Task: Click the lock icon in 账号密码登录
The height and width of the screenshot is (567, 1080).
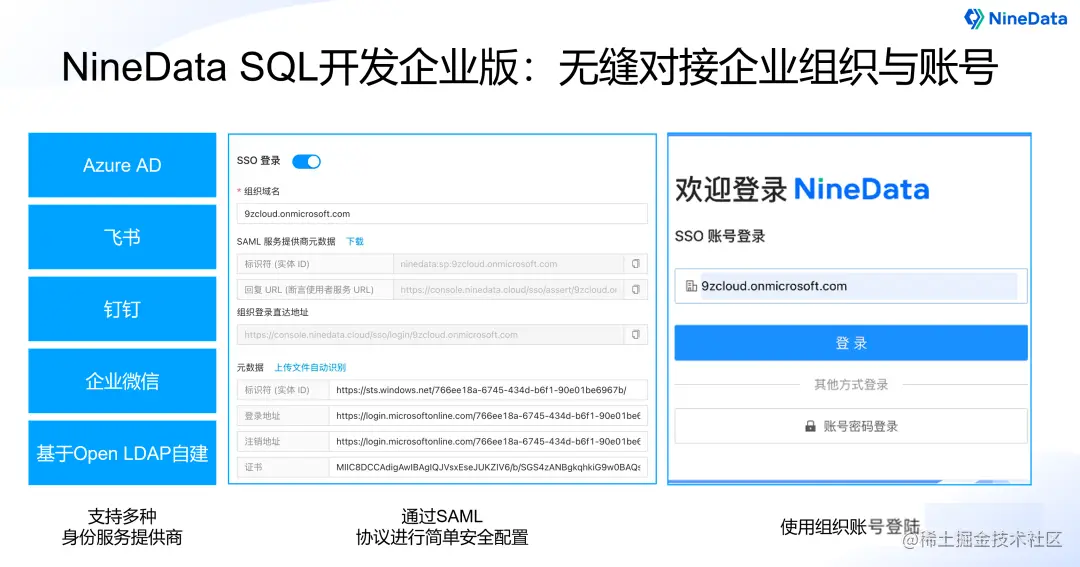Action: pyautogui.click(x=810, y=426)
